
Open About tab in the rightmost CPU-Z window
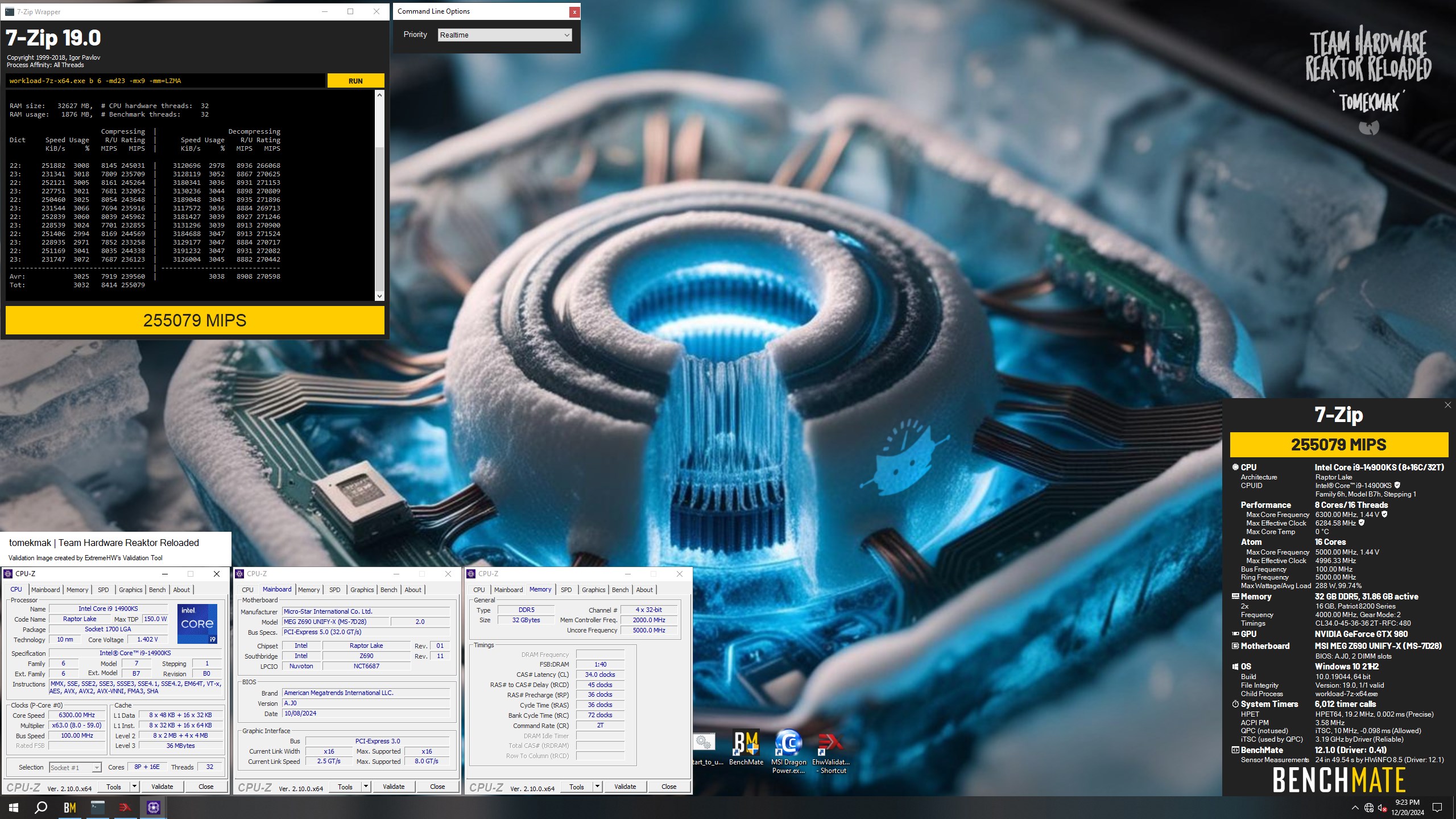[644, 590]
